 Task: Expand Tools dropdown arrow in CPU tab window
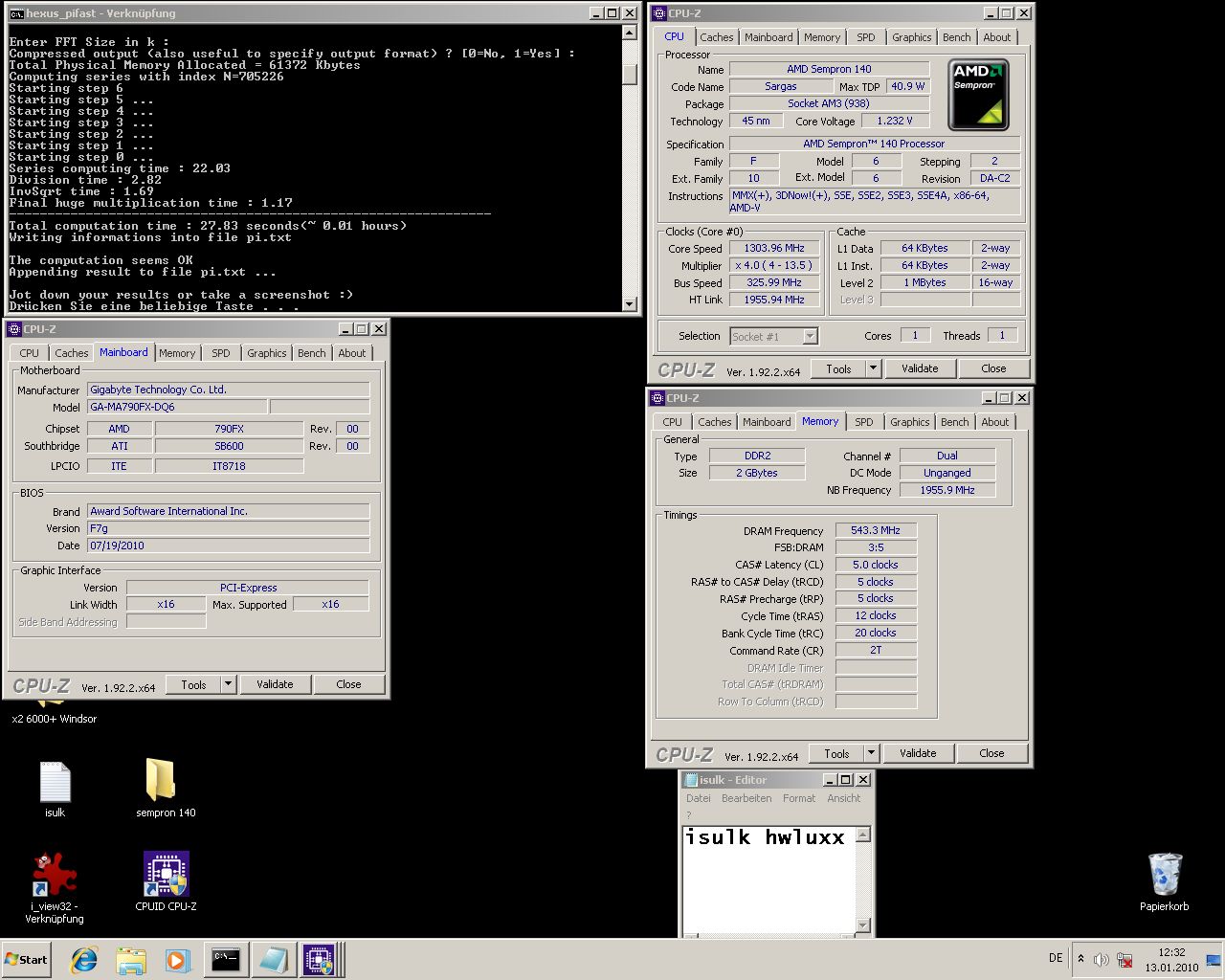click(873, 368)
